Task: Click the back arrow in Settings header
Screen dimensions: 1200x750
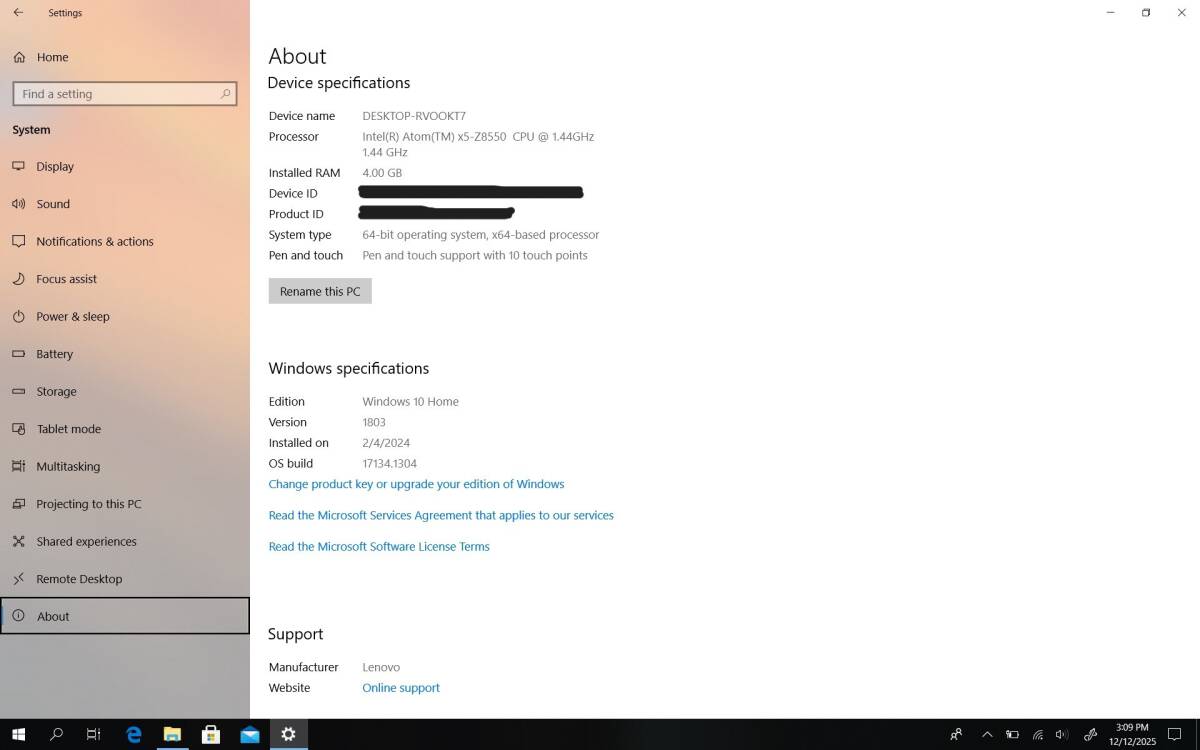Action: [x=18, y=13]
